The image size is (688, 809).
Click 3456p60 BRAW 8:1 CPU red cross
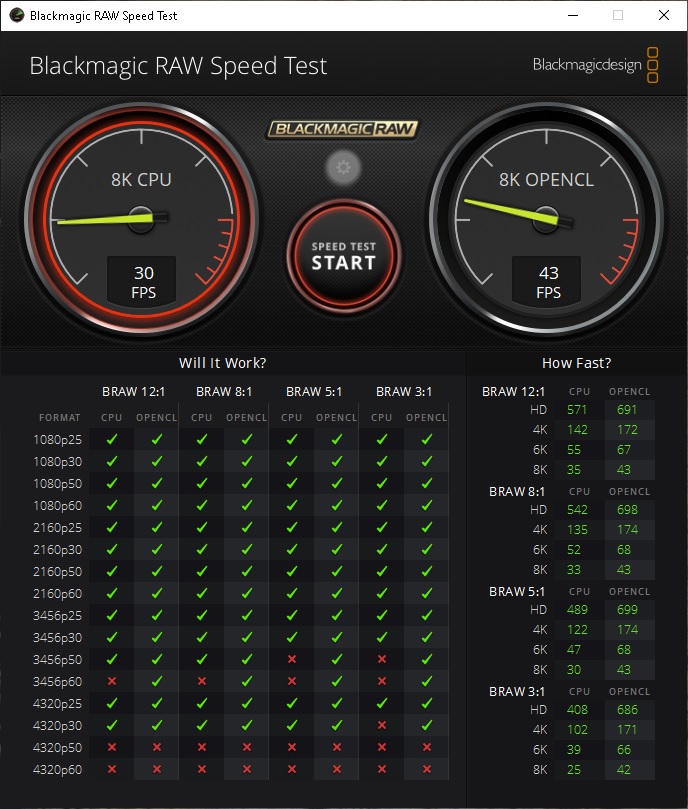click(202, 681)
